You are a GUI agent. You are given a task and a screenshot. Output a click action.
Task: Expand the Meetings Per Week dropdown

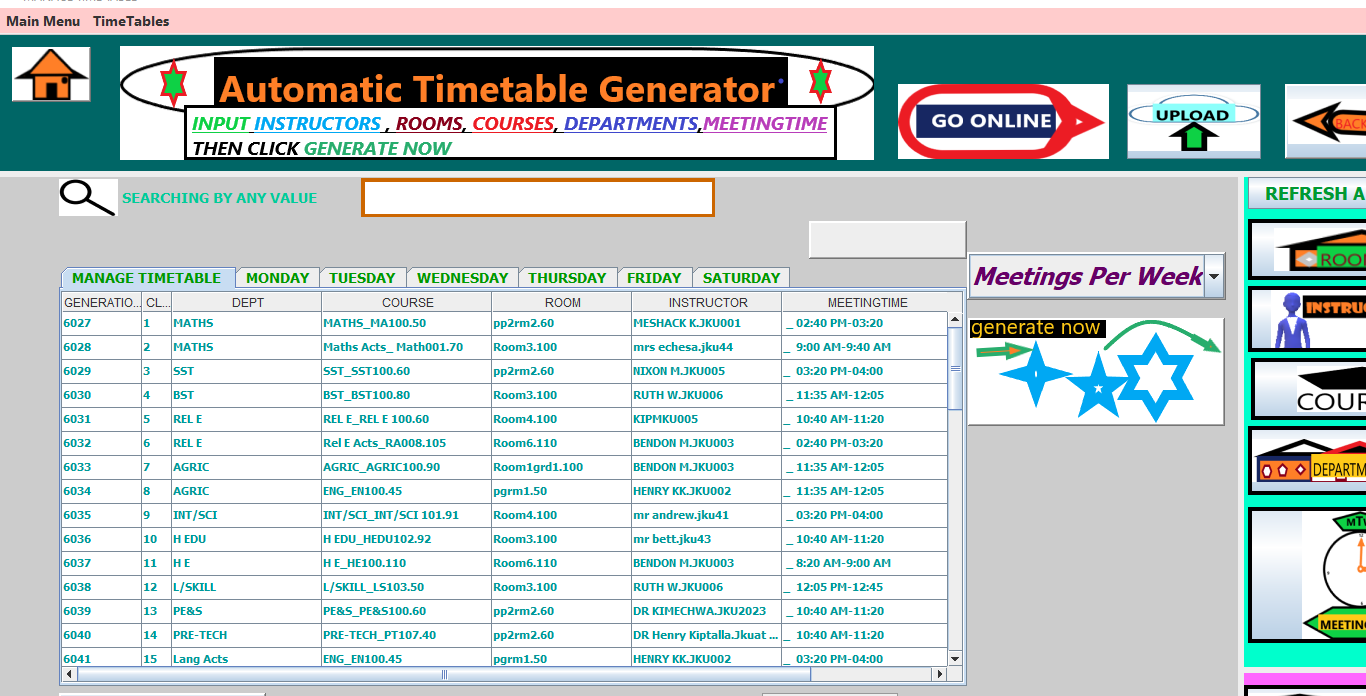[x=1214, y=276]
